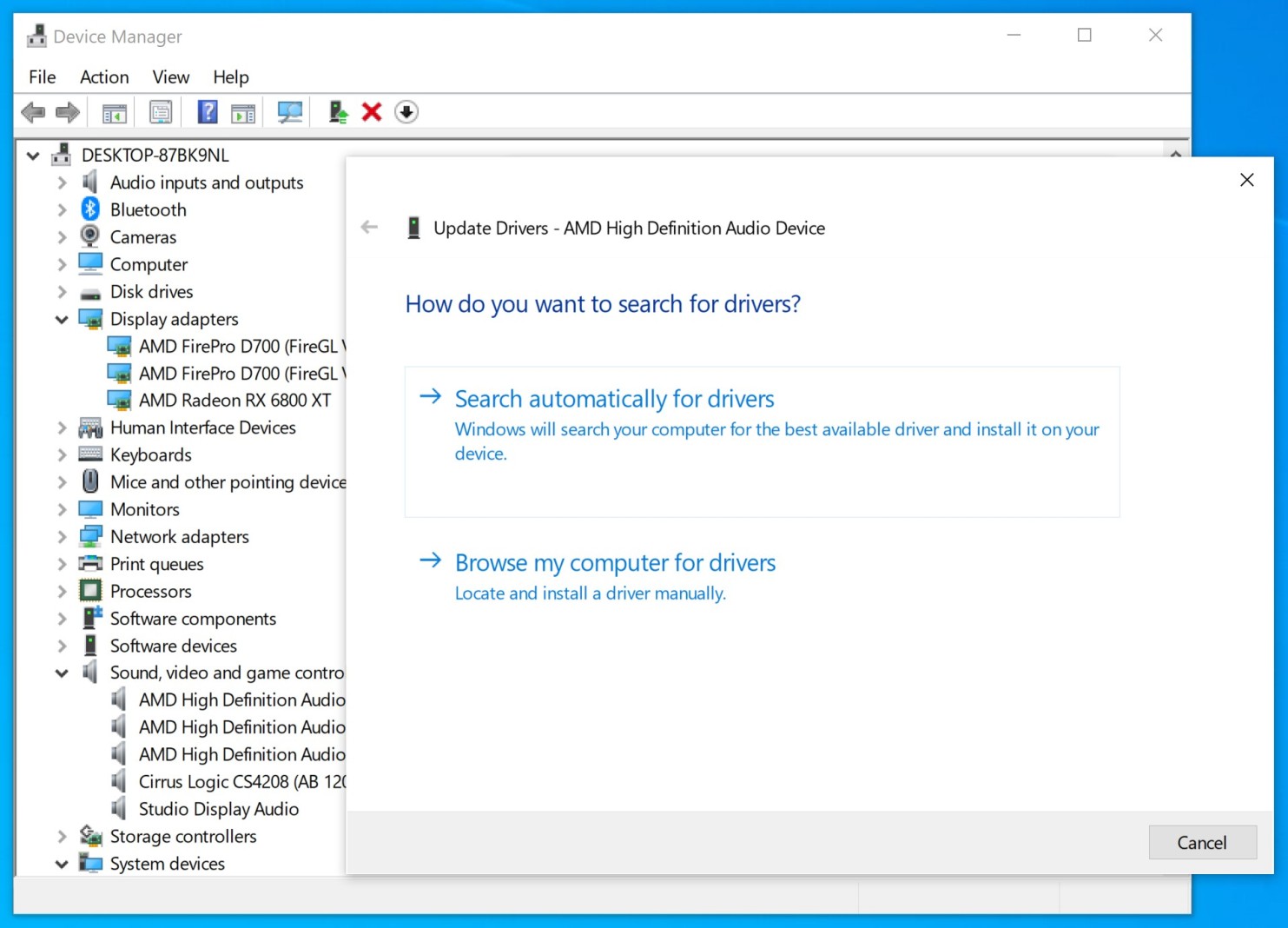Screen dimensions: 1288x928
Task: Click Cancel in Update Drivers dialog
Action: click(x=1202, y=842)
